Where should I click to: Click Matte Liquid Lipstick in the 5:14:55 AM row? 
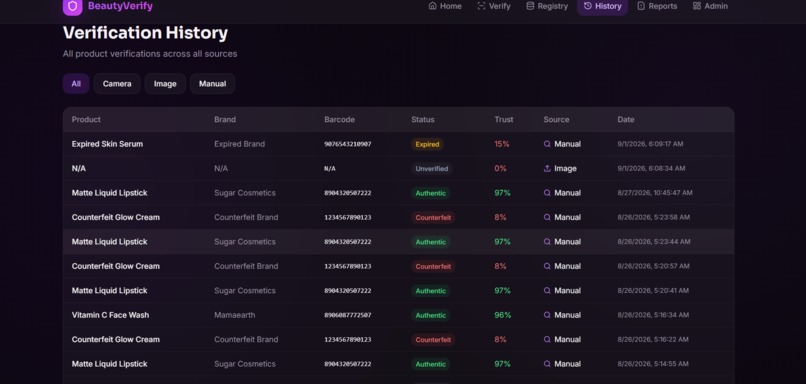pos(109,363)
